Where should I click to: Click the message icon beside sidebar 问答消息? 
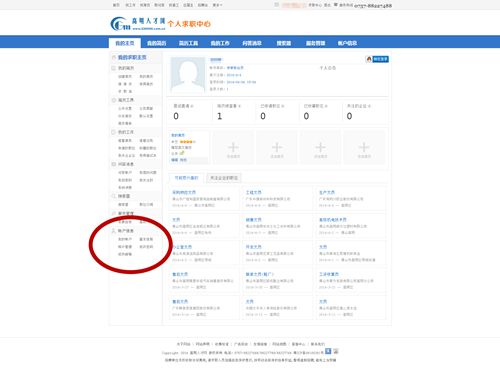(x=114, y=164)
